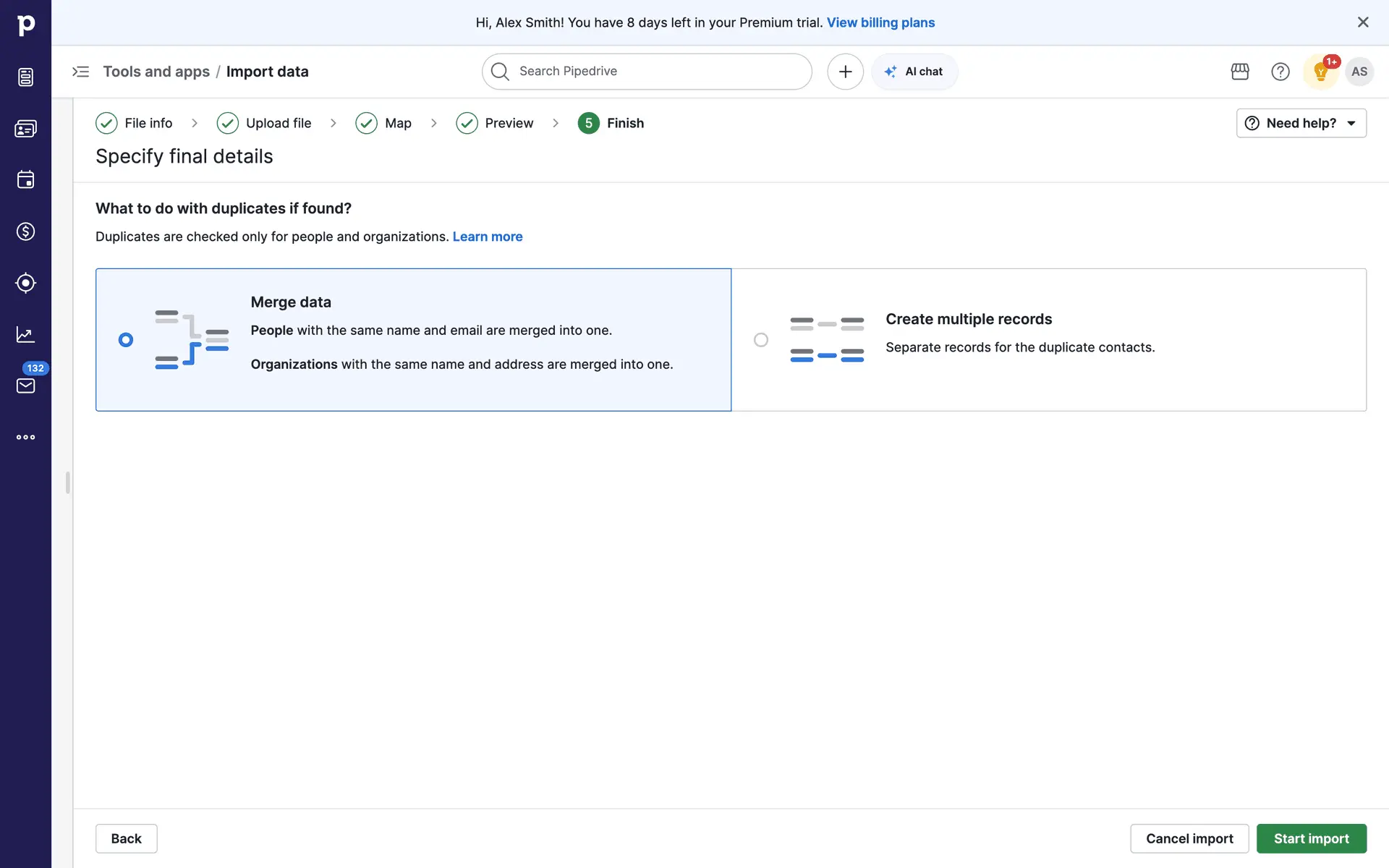Open the Marketplace store icon
The image size is (1389, 868).
[1240, 72]
